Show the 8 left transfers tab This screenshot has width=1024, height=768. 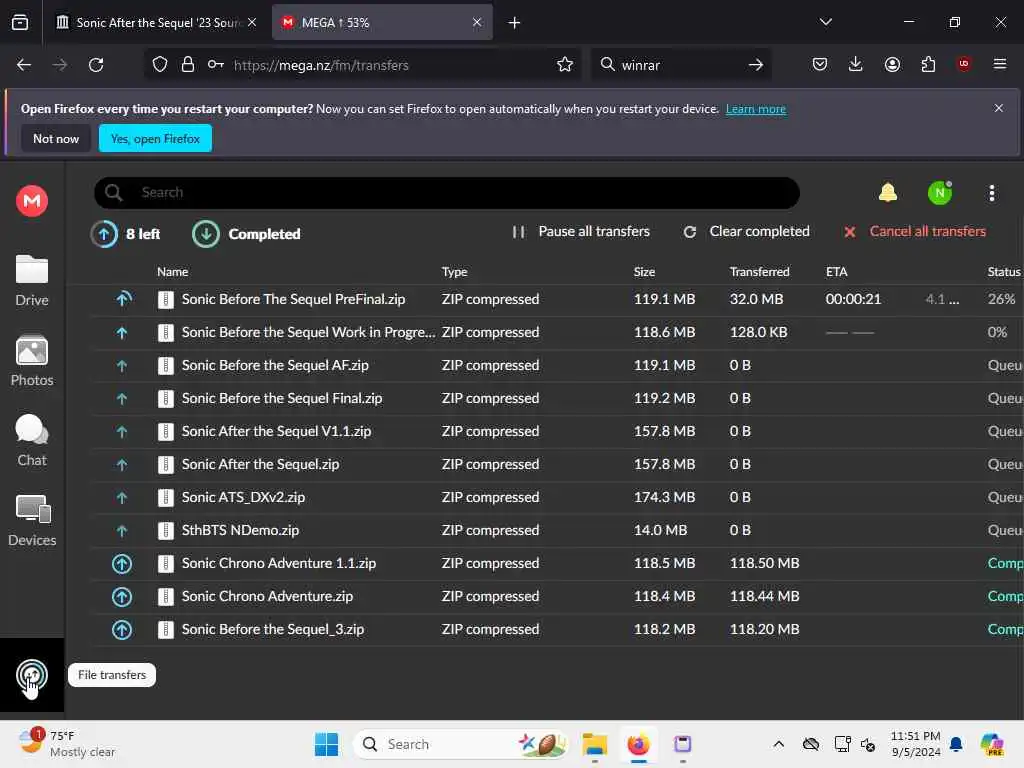[126, 234]
